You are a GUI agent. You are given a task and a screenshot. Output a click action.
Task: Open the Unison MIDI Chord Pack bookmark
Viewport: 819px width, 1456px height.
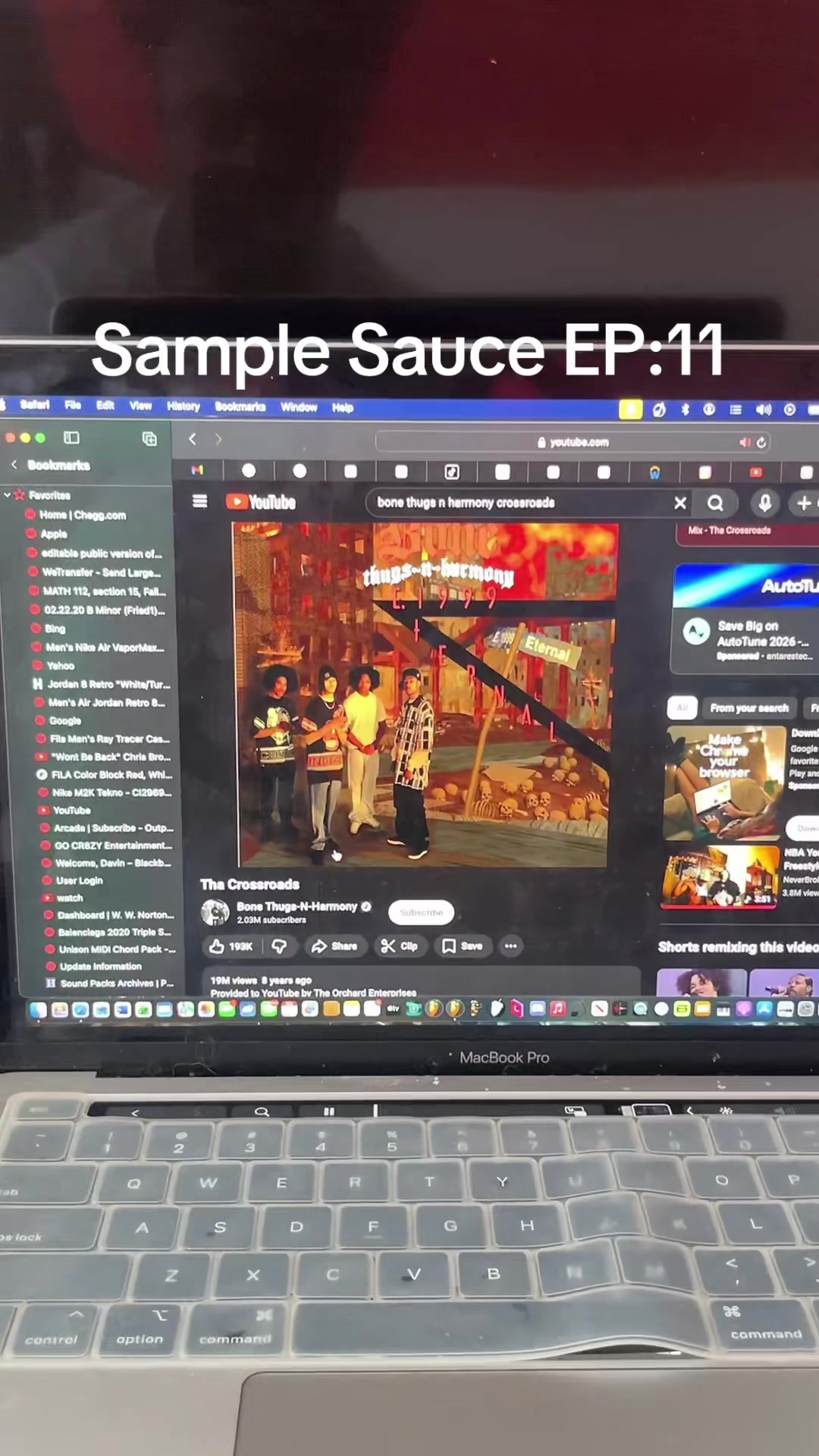[111, 949]
